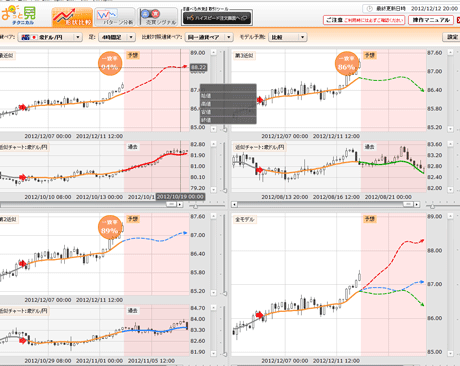Switch to the パターン分析 tab
460x366 pixels.
point(115,17)
